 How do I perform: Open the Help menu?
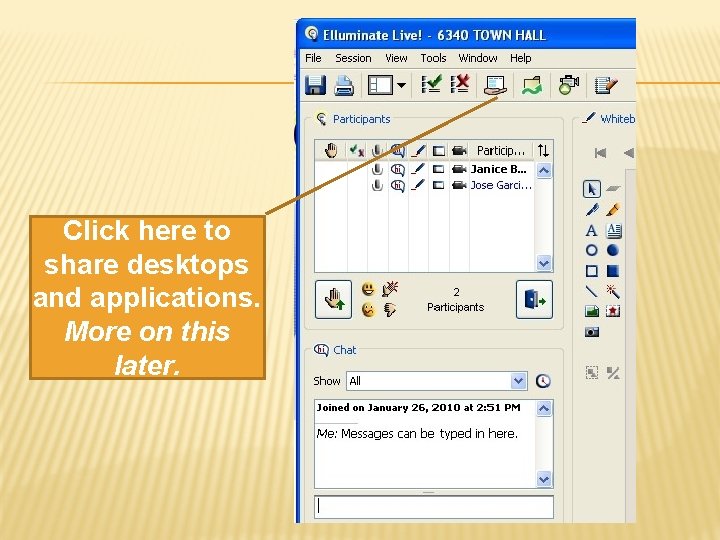click(520, 58)
